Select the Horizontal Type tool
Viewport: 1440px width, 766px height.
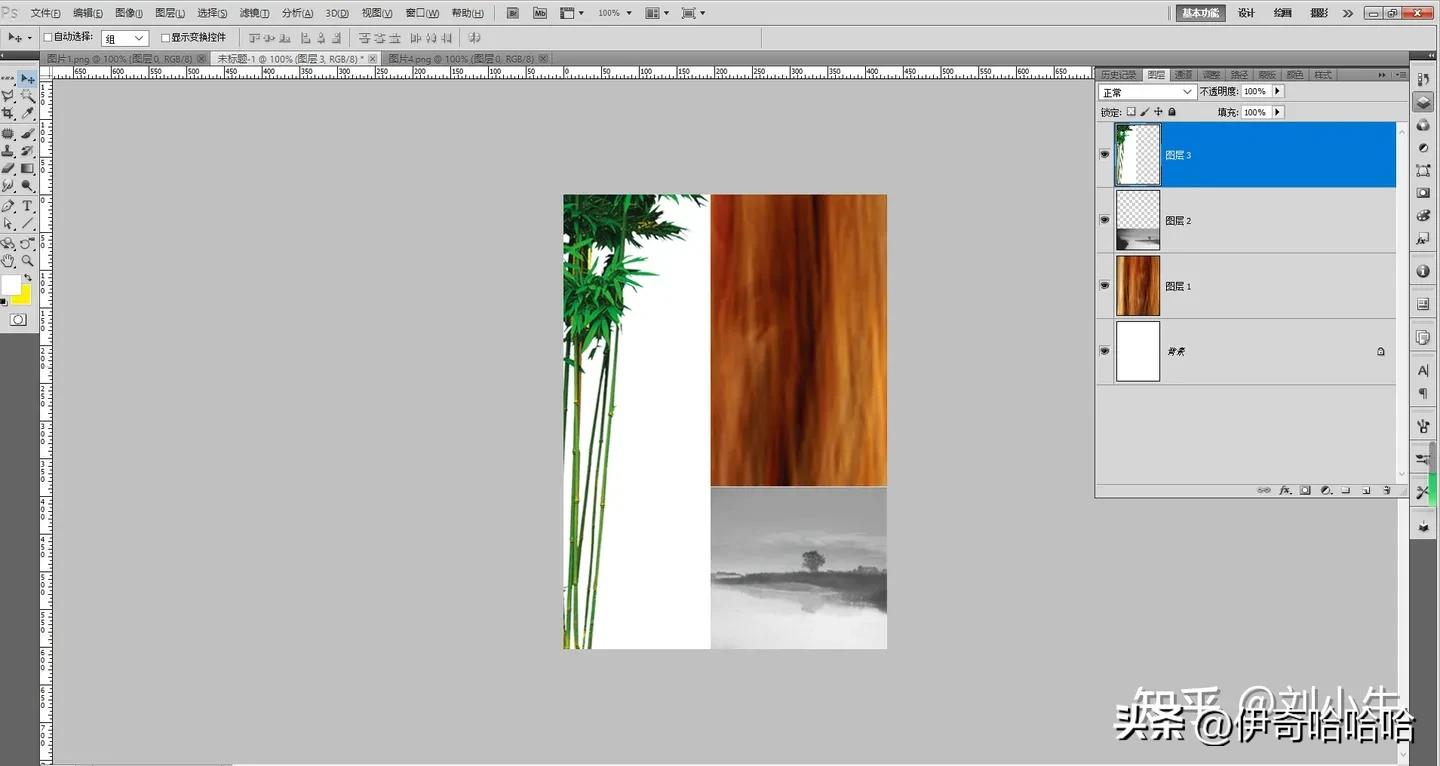[27, 206]
